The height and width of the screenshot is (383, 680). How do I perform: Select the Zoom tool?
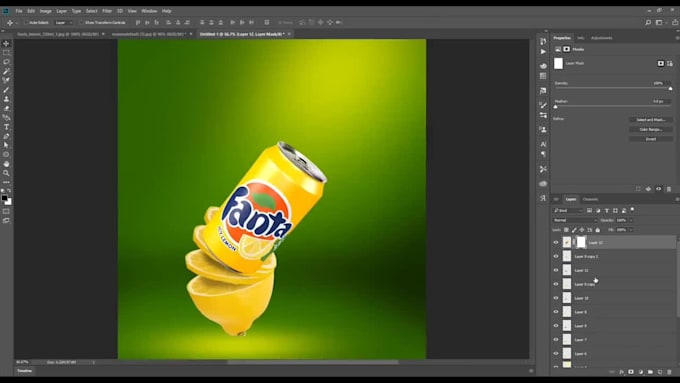point(6,173)
